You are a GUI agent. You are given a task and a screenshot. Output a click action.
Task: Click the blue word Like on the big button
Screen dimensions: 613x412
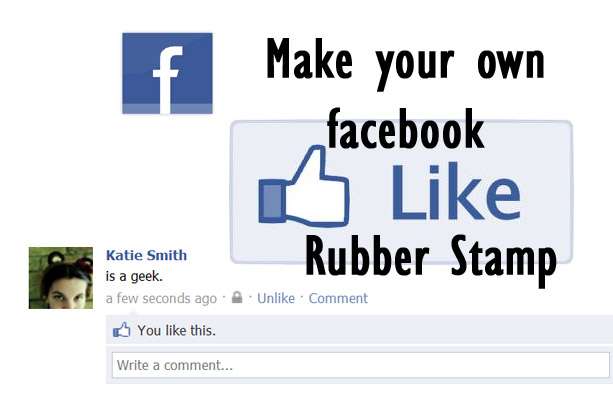coord(456,192)
